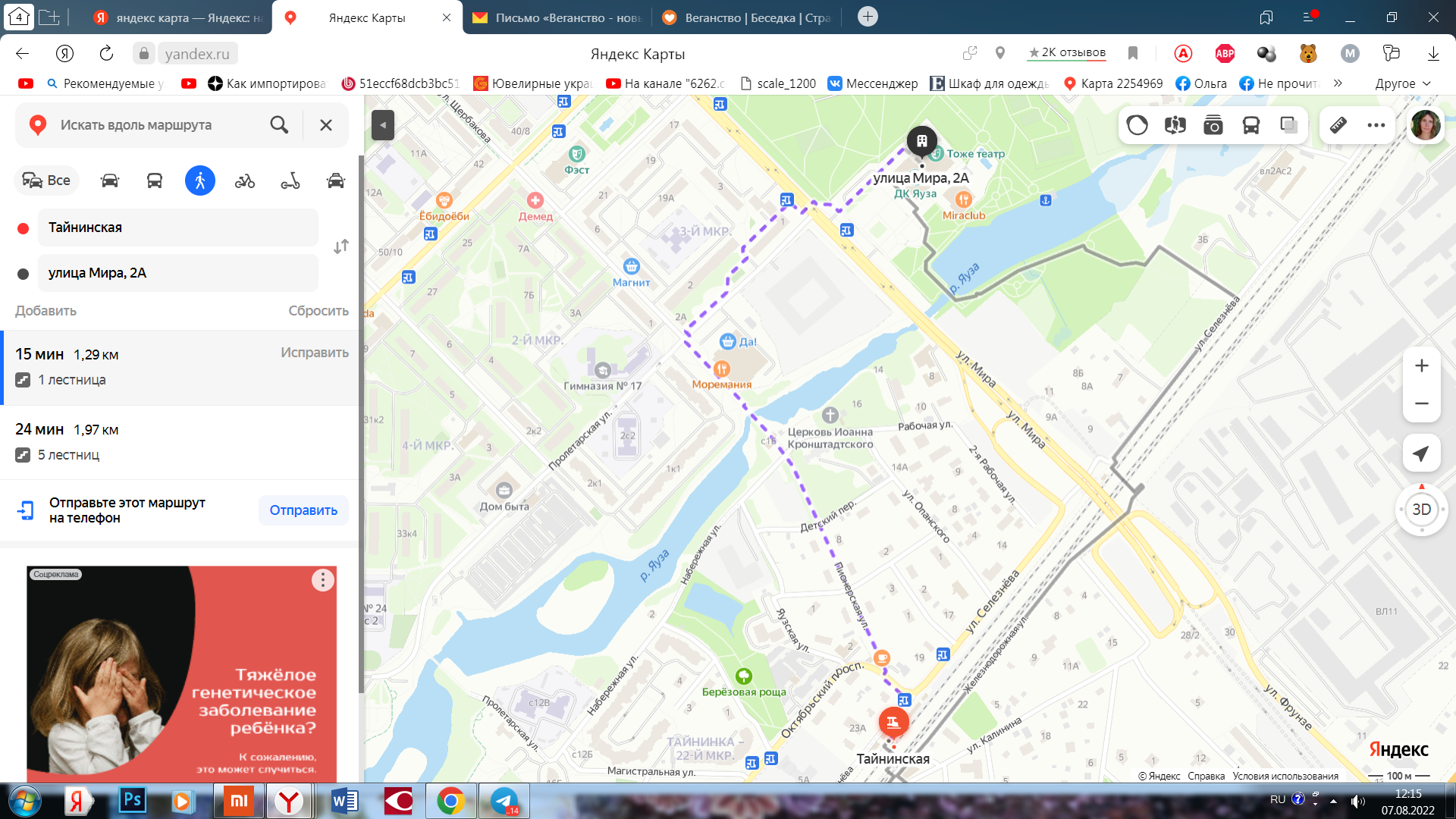Switch to the 'яндекс карта — Яндекс' tab
1456x819 pixels.
pyautogui.click(x=177, y=17)
